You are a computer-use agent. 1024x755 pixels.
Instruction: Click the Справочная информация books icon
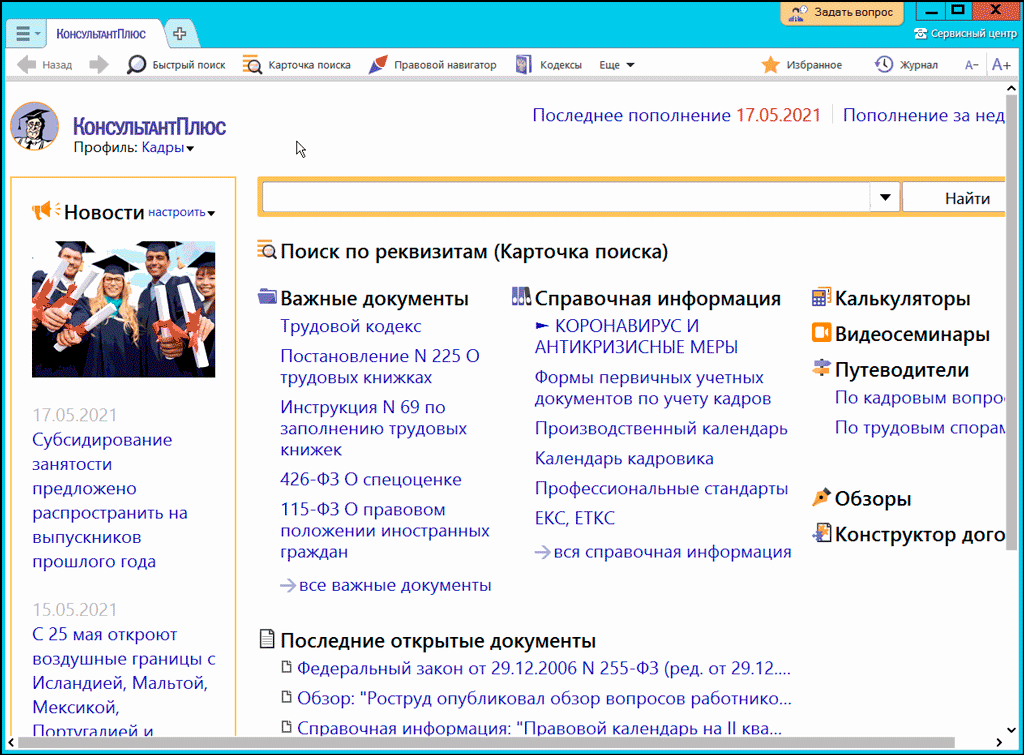tap(521, 297)
